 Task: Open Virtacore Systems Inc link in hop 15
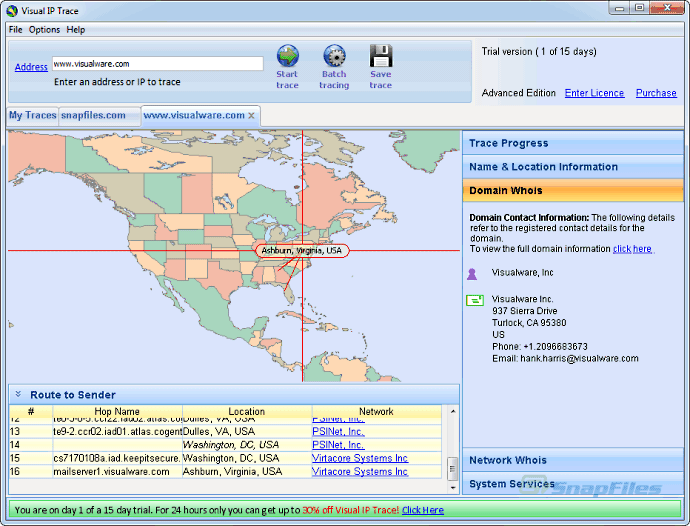[x=360, y=458]
